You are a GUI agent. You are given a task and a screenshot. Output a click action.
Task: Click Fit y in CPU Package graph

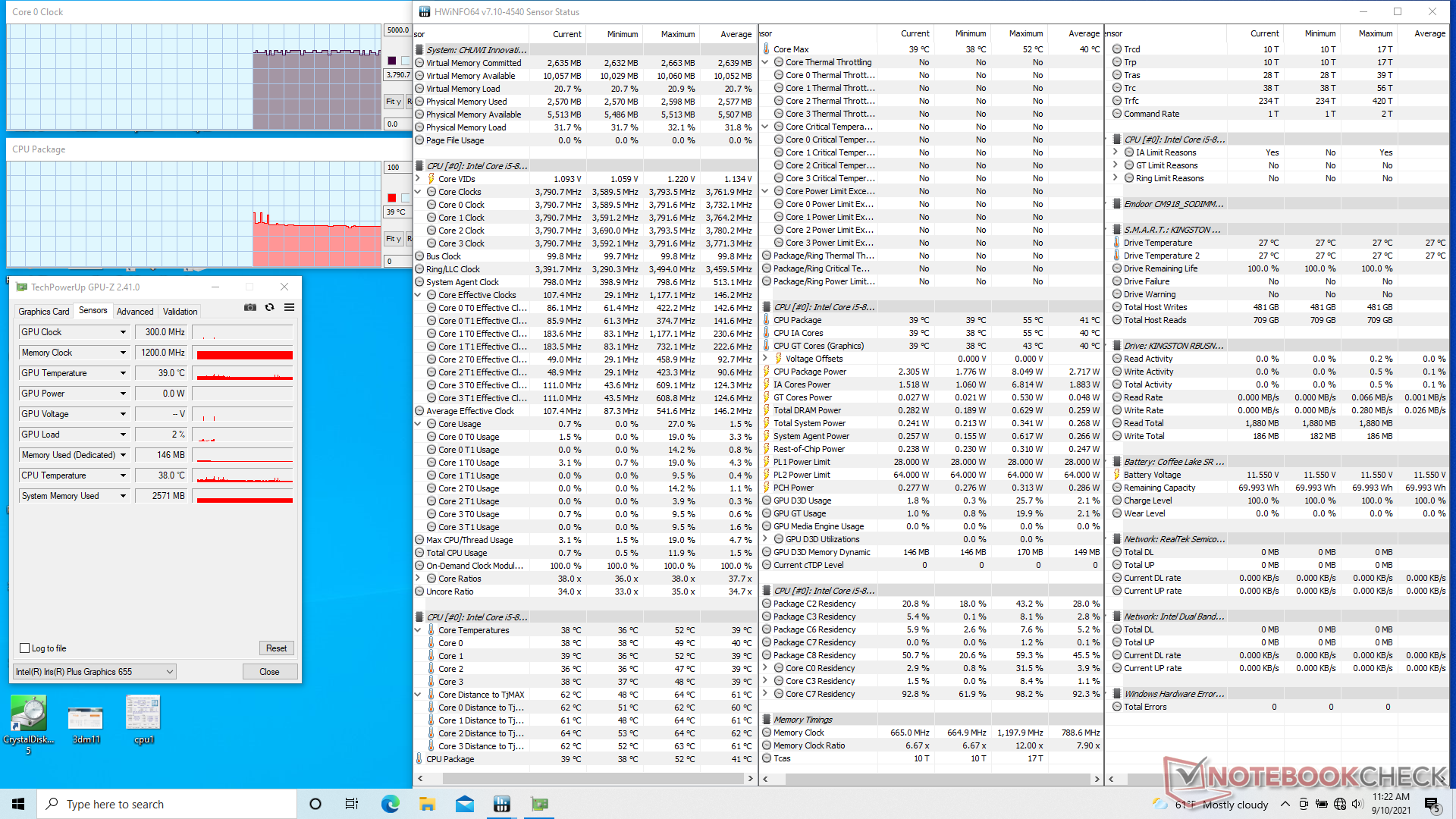pos(394,239)
